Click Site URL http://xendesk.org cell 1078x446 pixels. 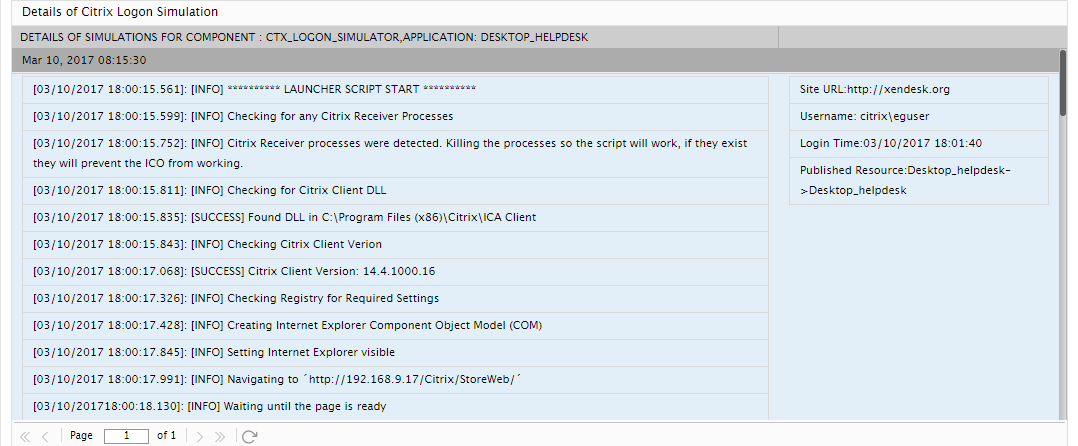pos(919,90)
